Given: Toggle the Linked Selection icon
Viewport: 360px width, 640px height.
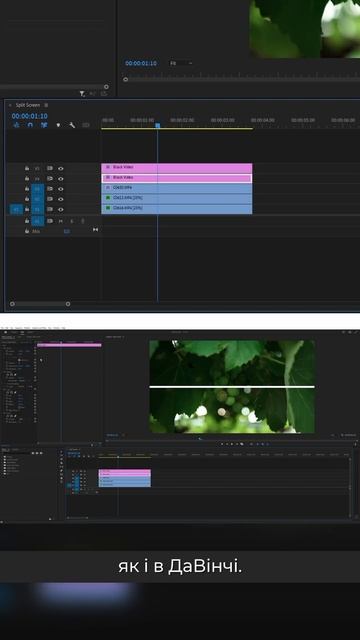Looking at the screenshot, I should point(44,125).
